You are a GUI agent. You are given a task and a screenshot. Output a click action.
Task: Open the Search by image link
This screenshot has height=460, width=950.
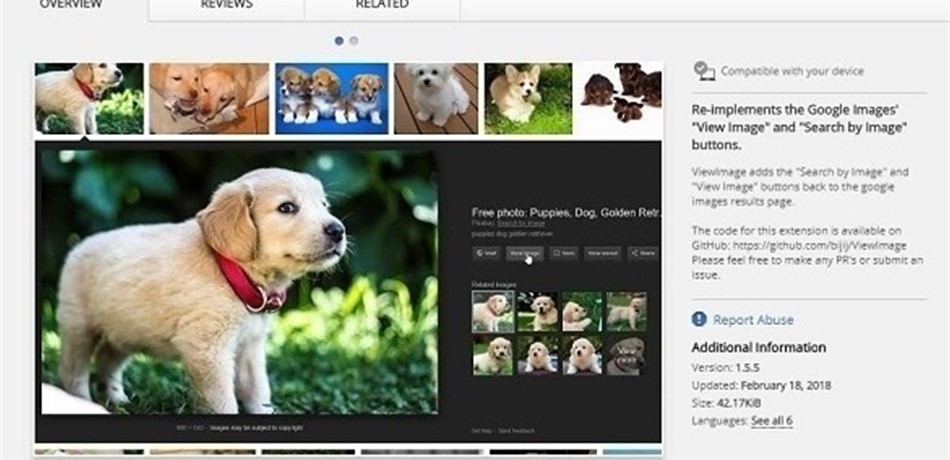[520, 224]
